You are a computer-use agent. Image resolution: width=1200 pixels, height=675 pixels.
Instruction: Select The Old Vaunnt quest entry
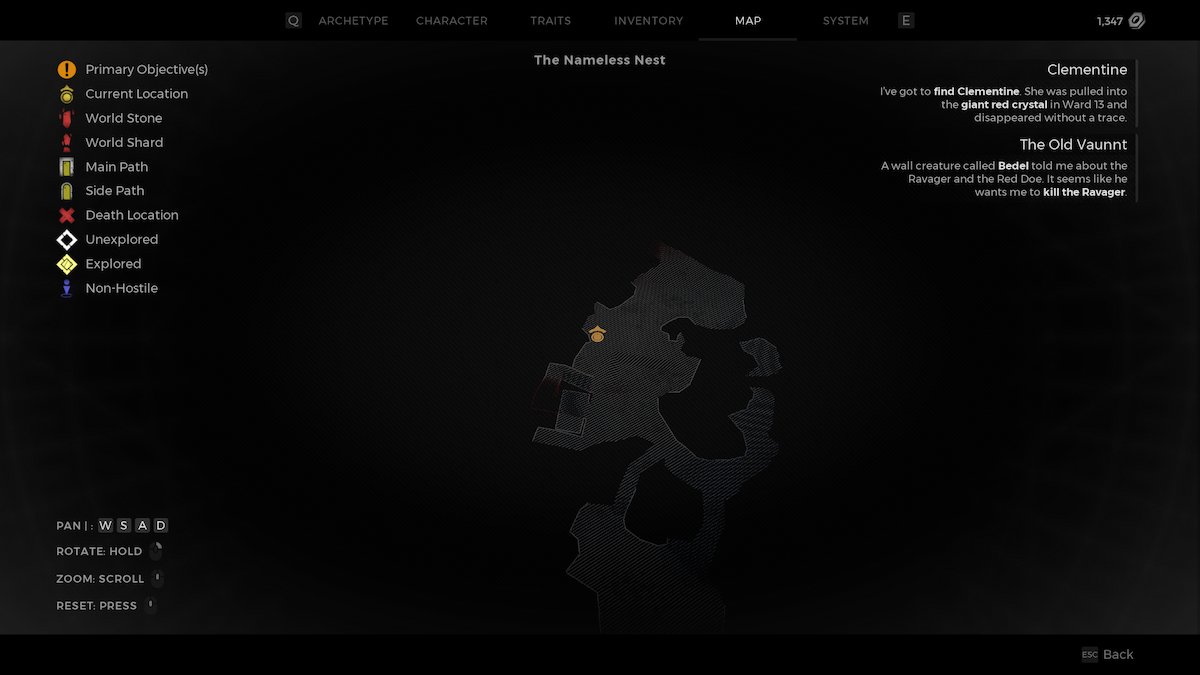[x=1073, y=145]
